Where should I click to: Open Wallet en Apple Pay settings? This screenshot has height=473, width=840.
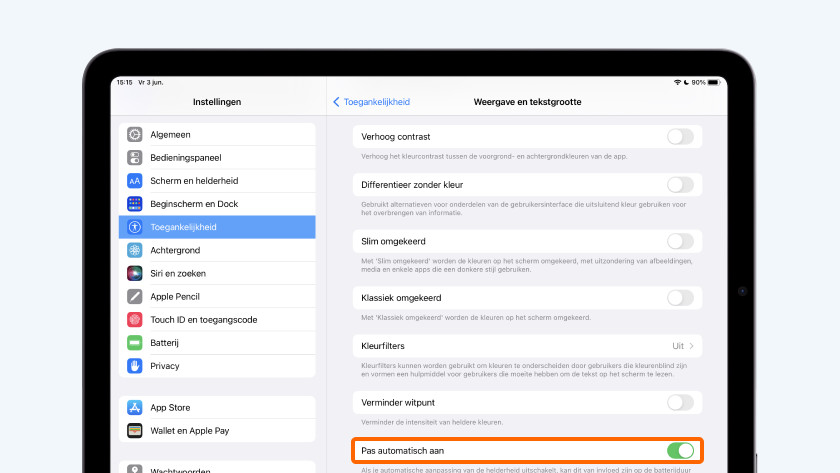[x=217, y=430]
